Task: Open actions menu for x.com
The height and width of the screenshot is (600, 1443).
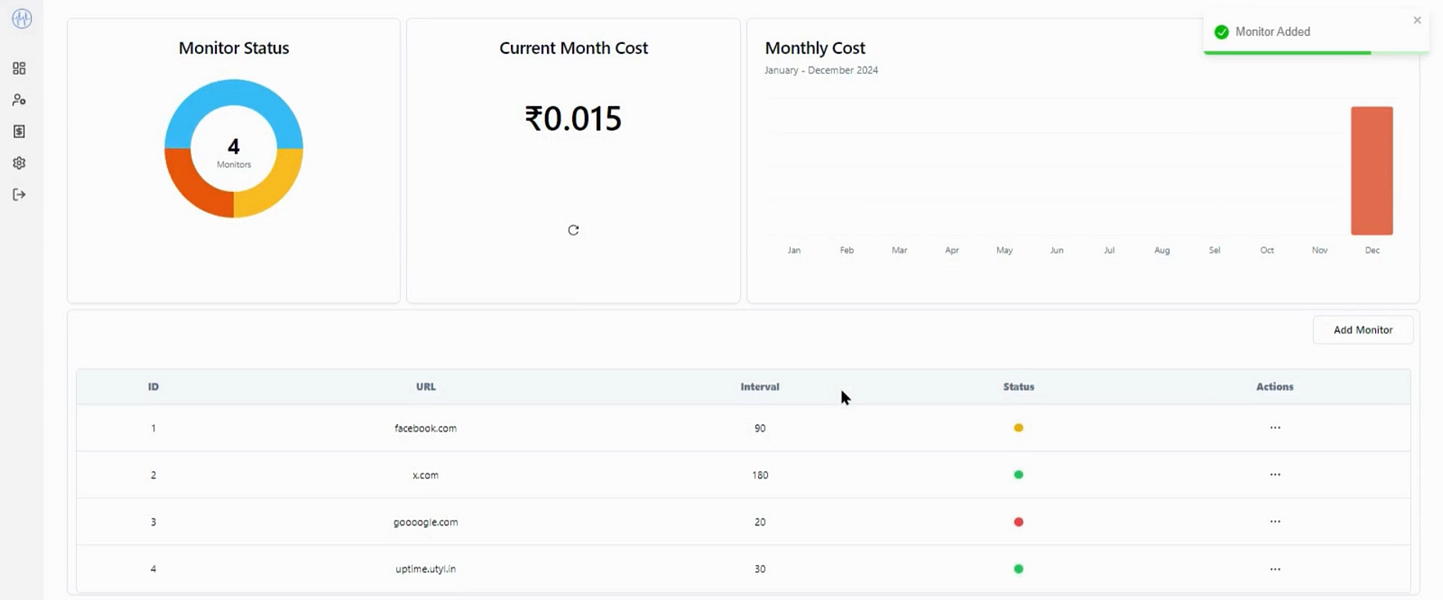Action: coord(1275,475)
